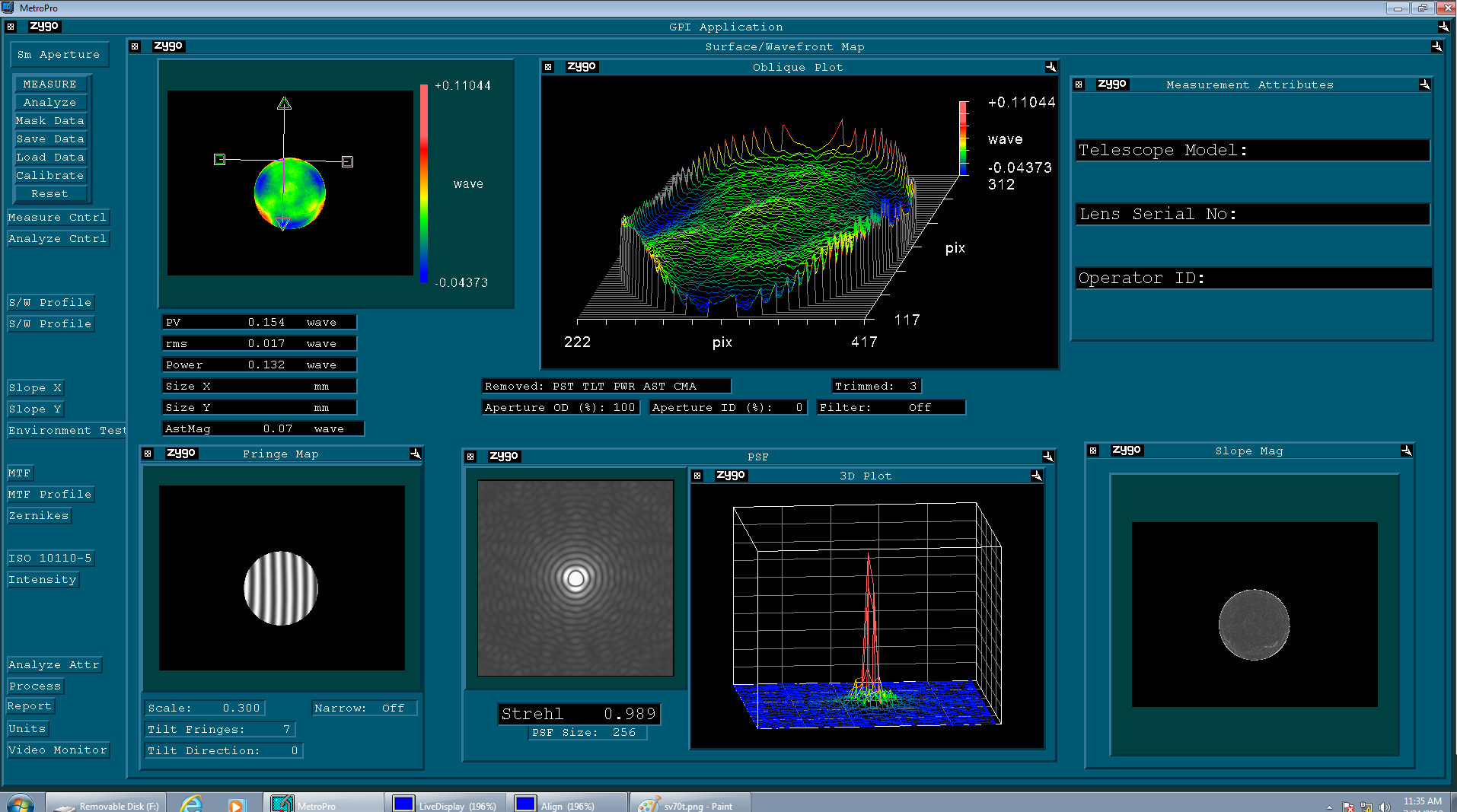Viewport: 1457px width, 812px height.
Task: Open the Environment Test window
Action: click(67, 430)
